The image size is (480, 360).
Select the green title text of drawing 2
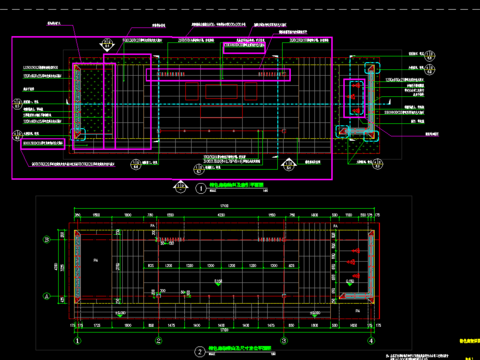[240, 348]
